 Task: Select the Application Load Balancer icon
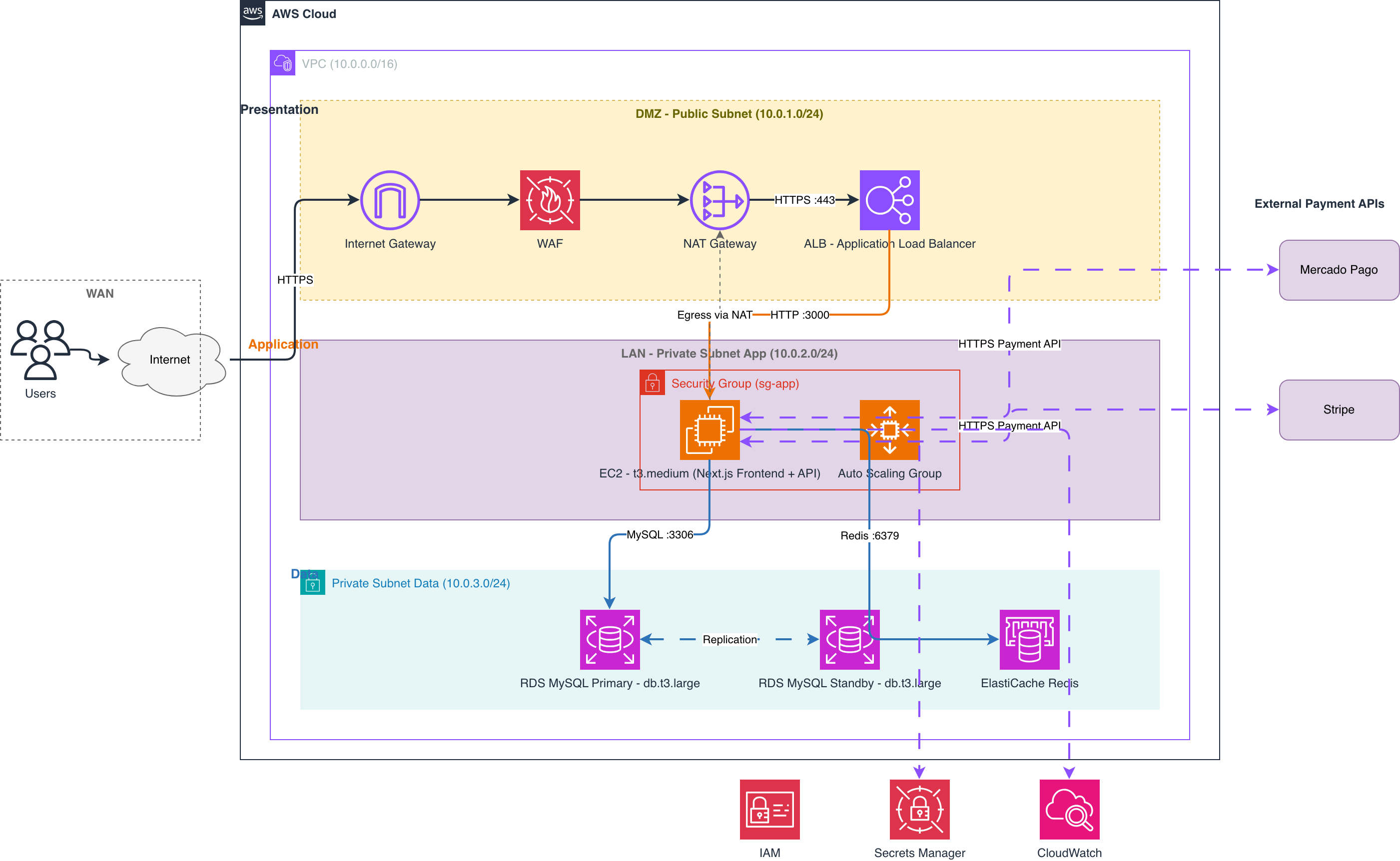click(890, 200)
